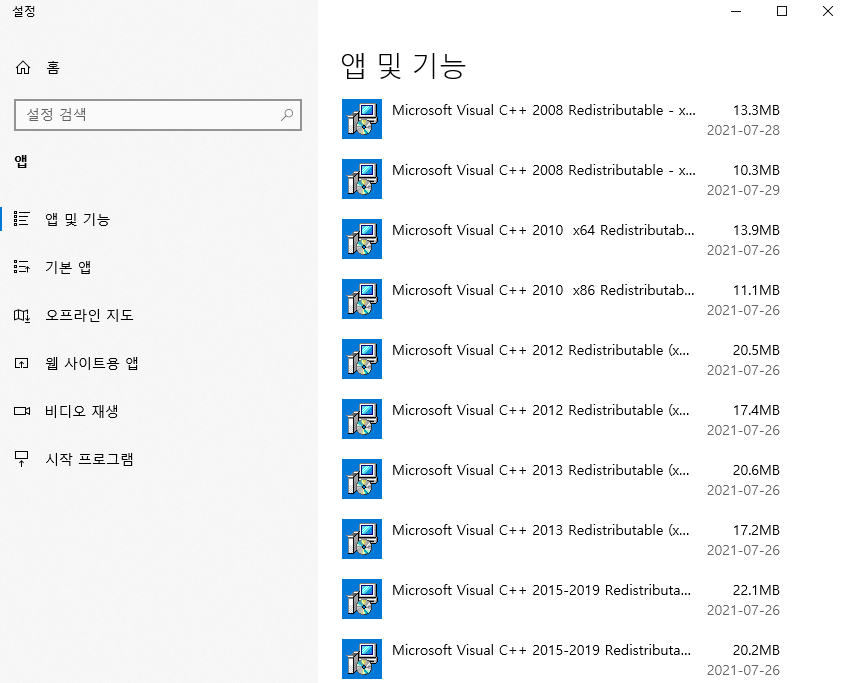Click the 2021-07-28 install date
Image resolution: width=847 pixels, height=683 pixels.
pos(743,130)
